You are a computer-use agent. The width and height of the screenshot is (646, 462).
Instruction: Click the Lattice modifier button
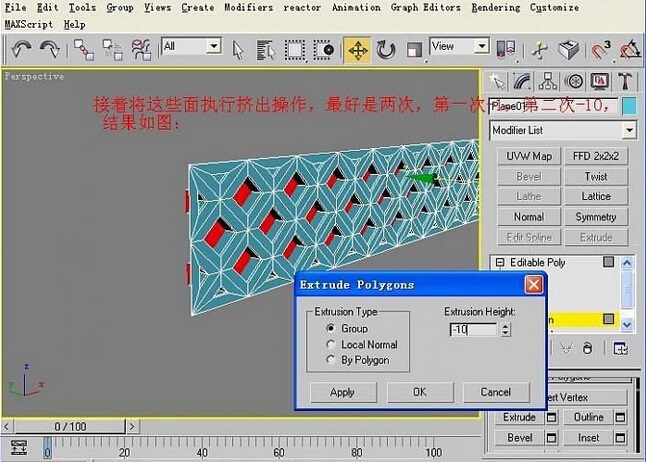(596, 196)
